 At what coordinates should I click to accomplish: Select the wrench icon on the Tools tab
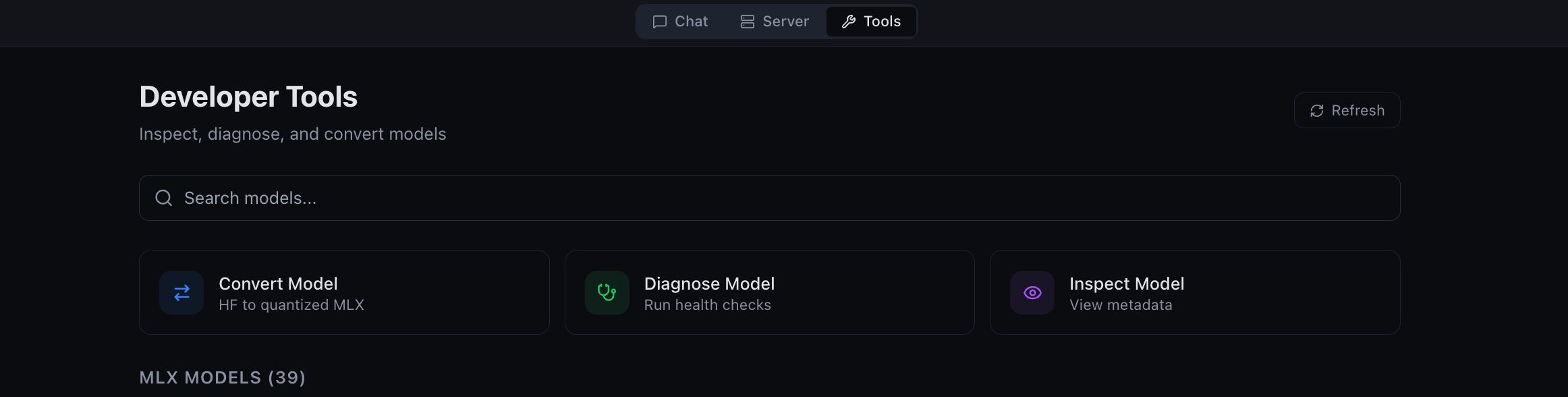click(x=848, y=21)
